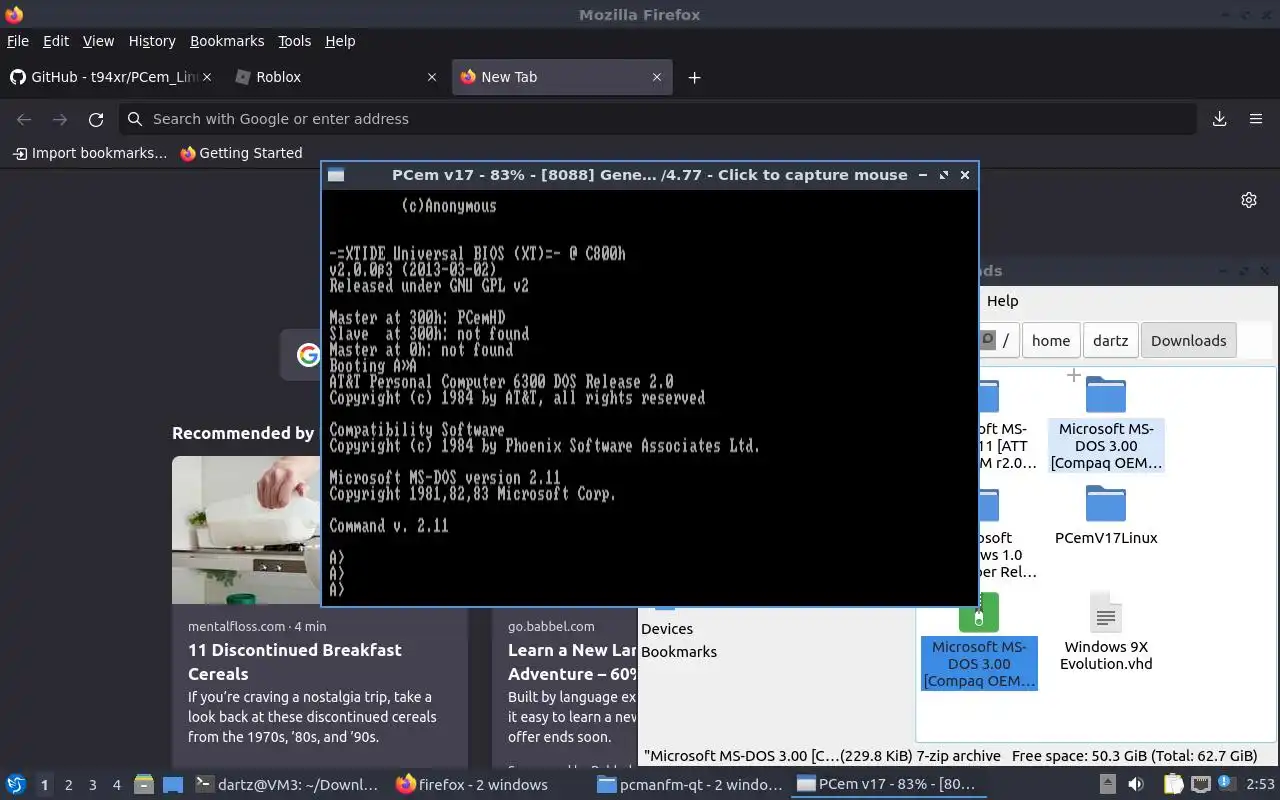Open the Firefox Help menu
The image size is (1280, 800).
point(340,41)
